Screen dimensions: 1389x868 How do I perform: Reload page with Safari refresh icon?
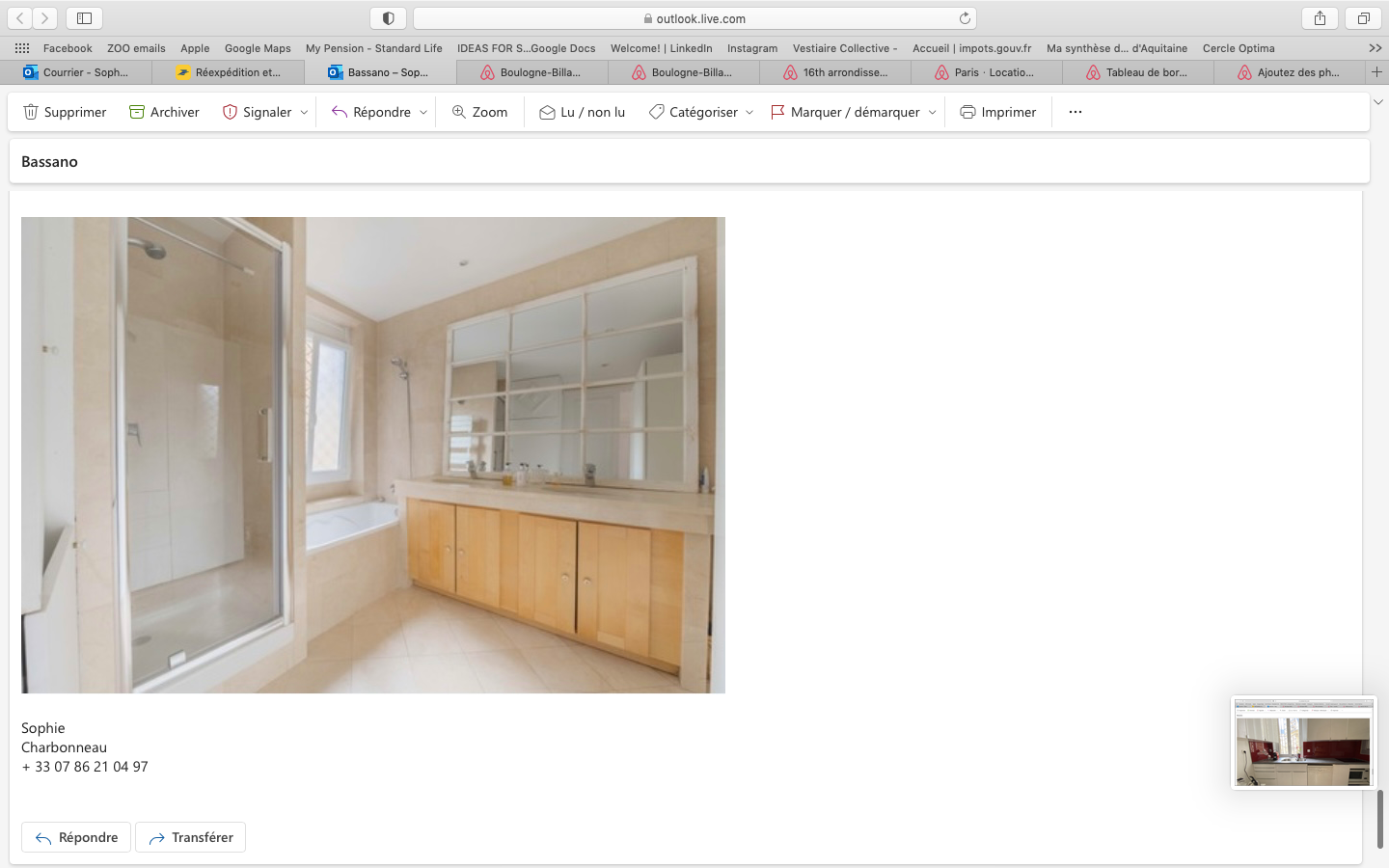point(965,18)
